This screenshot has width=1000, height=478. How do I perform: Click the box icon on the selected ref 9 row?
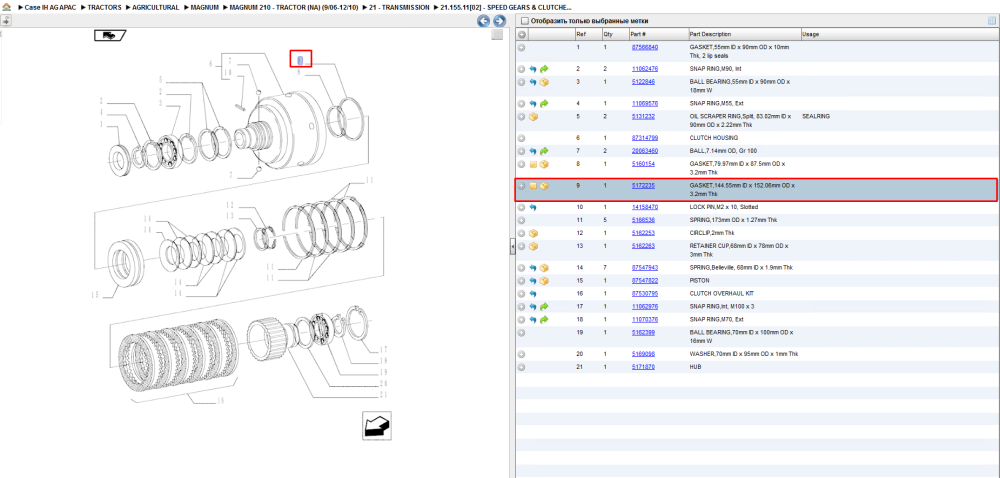544,186
